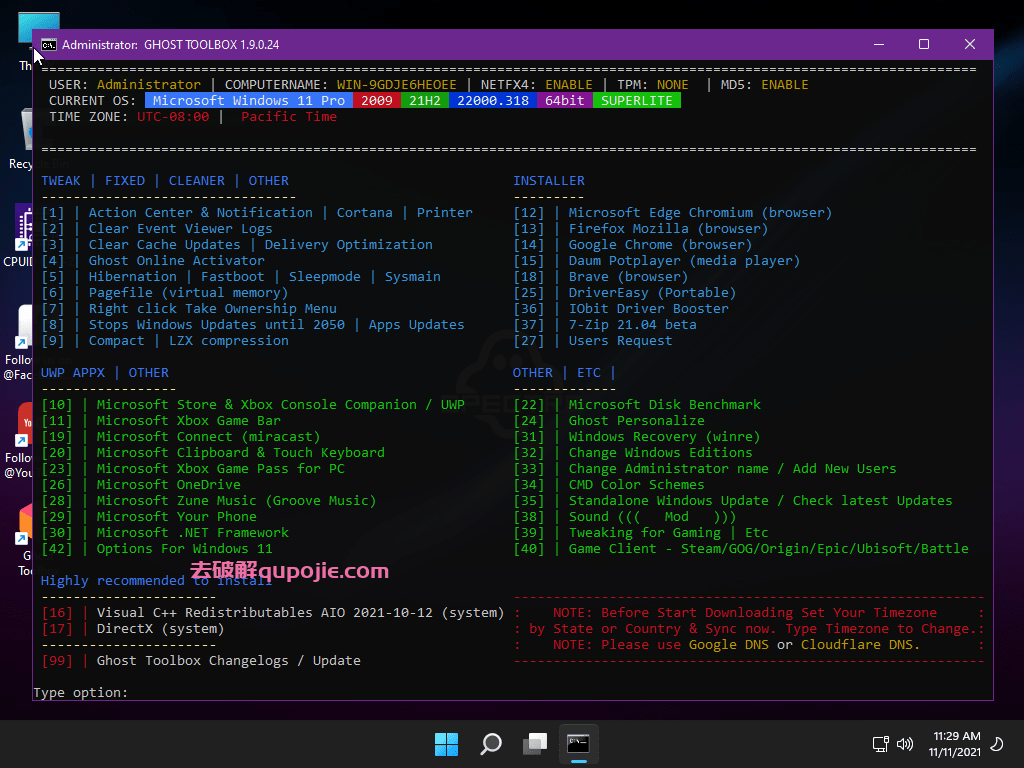Click the green "SUPERLITE" badge
Screen dimensions: 1024x768
point(637,101)
